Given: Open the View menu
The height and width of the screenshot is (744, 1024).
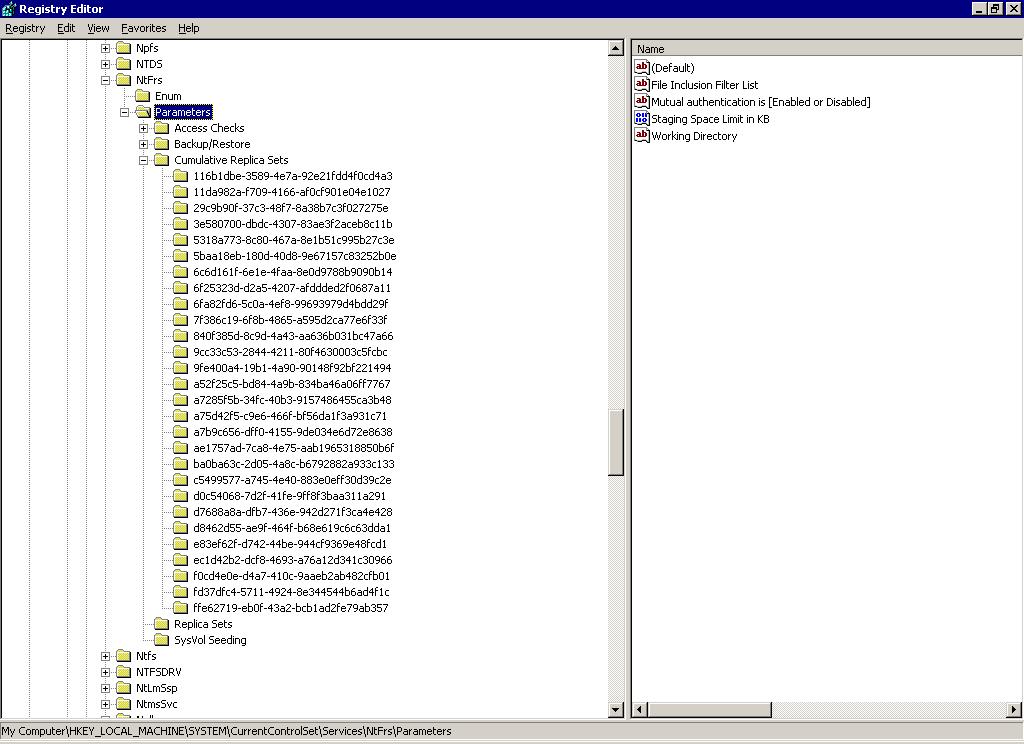Looking at the screenshot, I should point(97,28).
